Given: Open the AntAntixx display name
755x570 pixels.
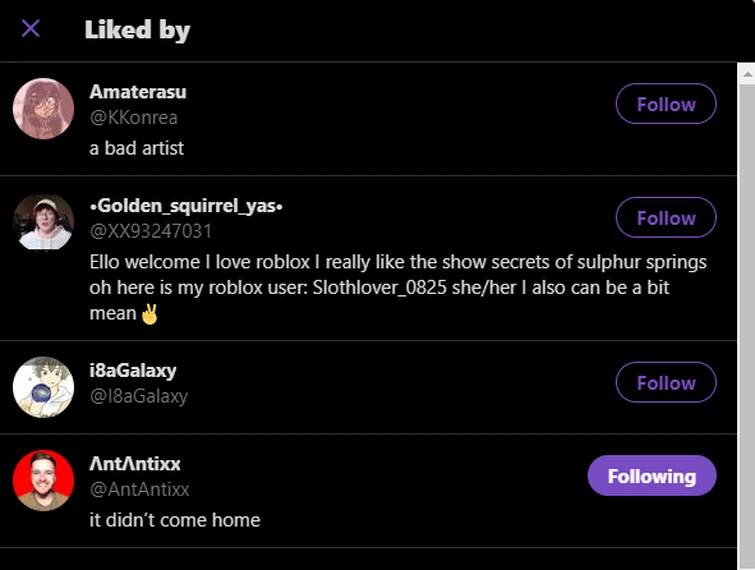Looking at the screenshot, I should 135,464.
